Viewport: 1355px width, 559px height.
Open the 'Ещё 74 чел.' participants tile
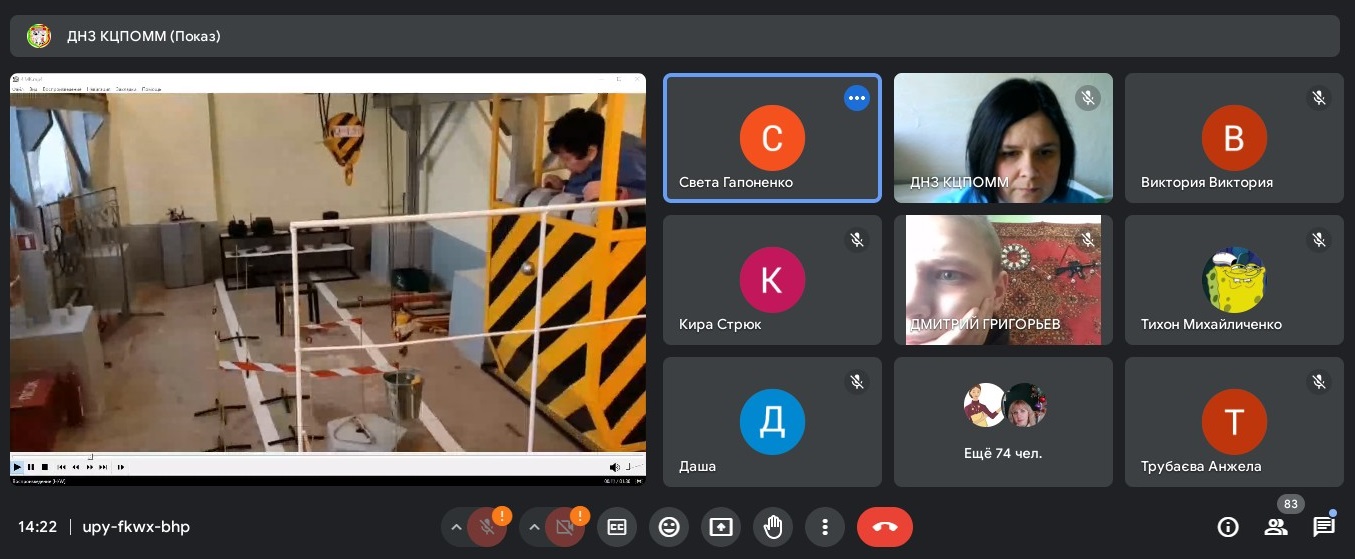1003,422
